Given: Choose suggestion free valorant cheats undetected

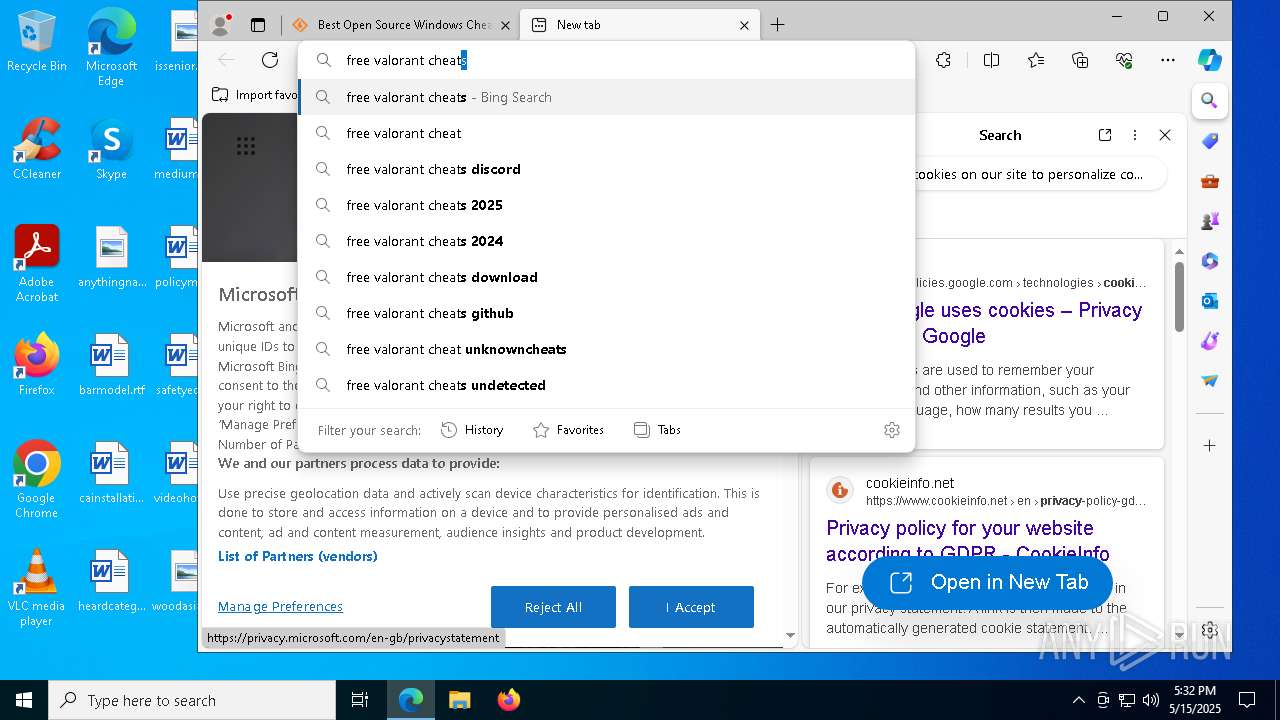Looking at the screenshot, I should (x=607, y=385).
